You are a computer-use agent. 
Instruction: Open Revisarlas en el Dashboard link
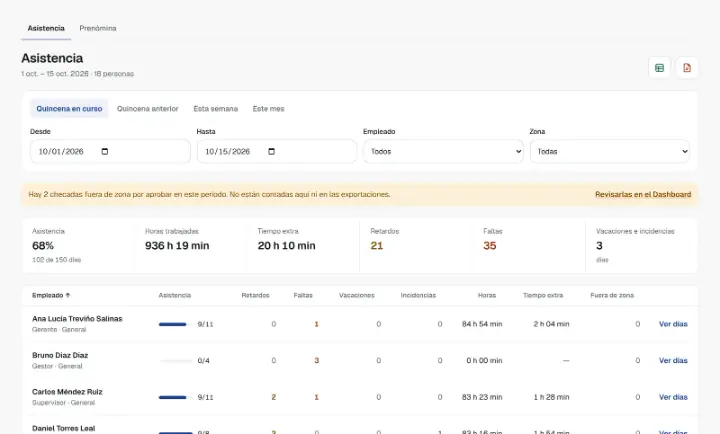tap(643, 195)
